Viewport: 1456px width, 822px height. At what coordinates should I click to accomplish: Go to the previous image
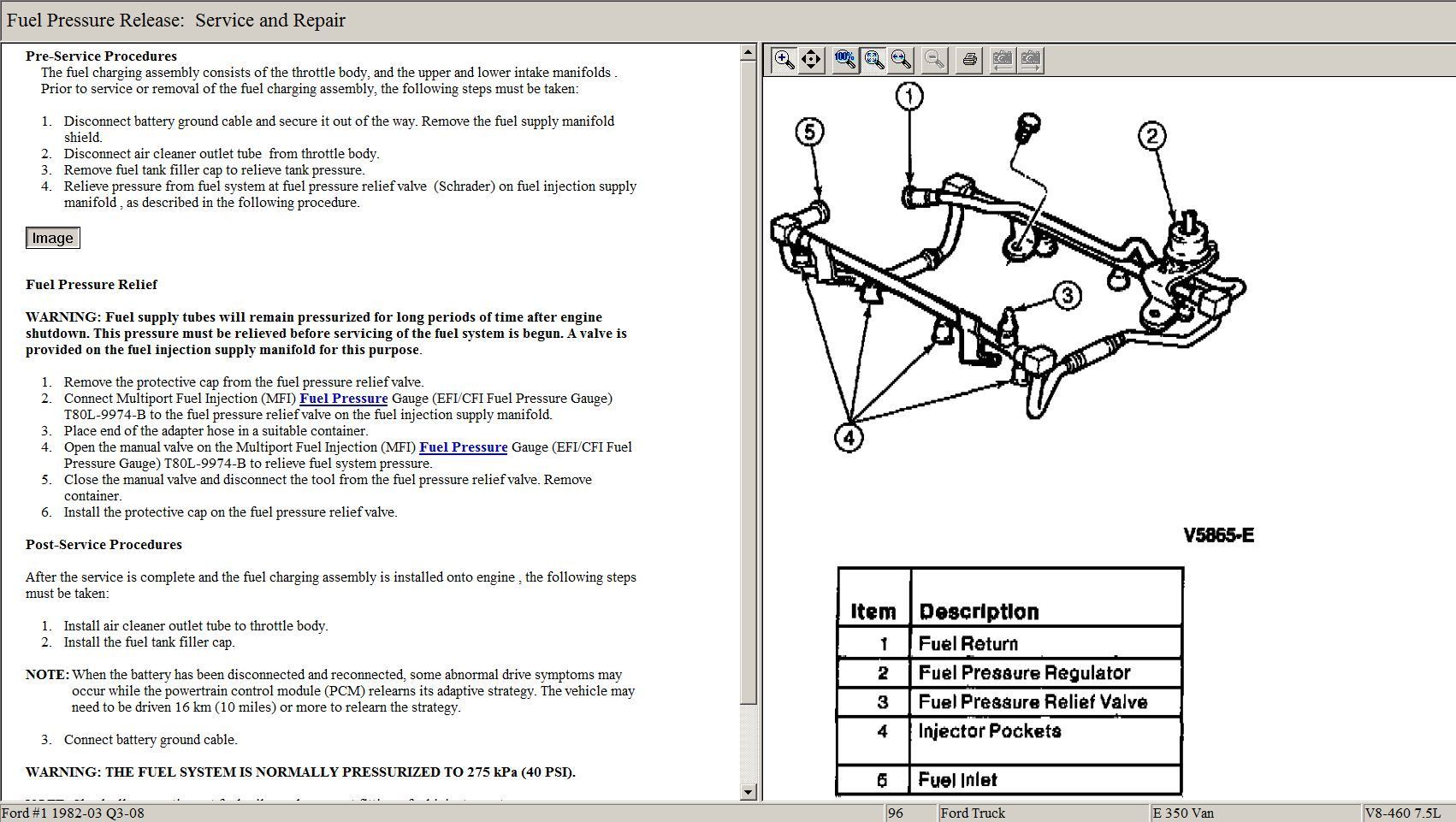1002,60
